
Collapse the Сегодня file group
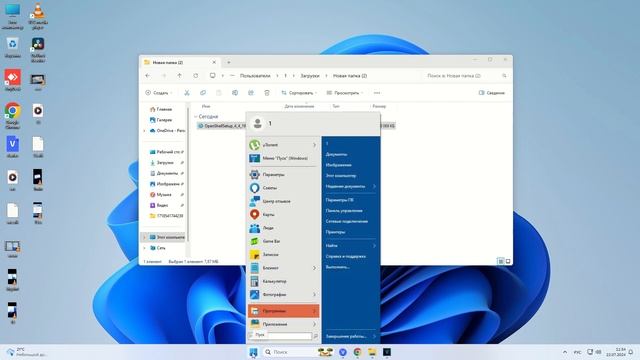195,117
